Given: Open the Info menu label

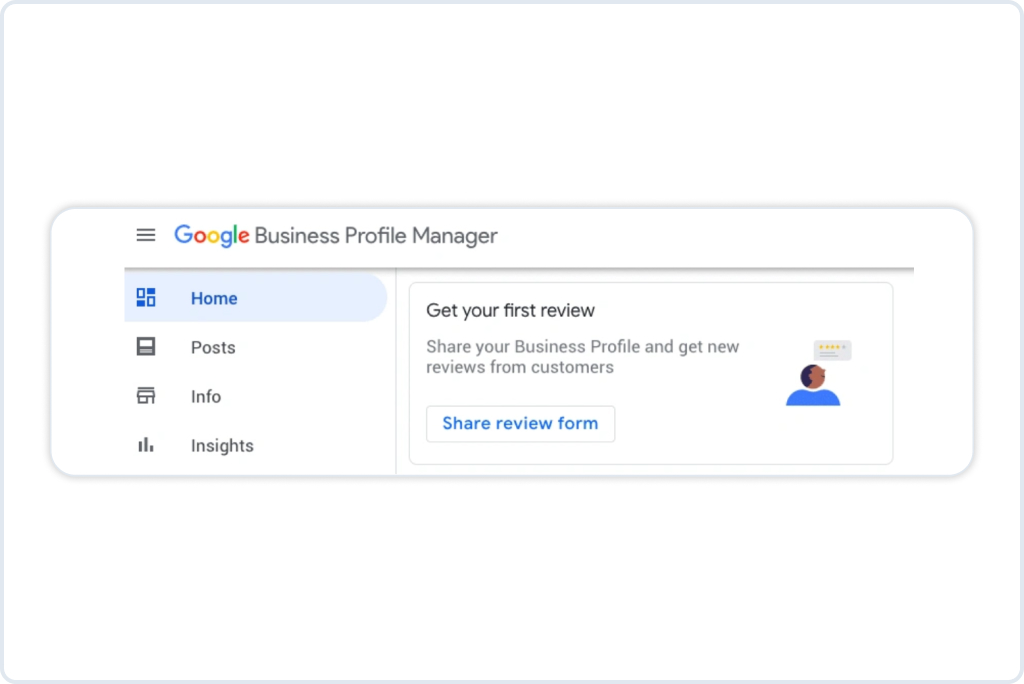Looking at the screenshot, I should 206,397.
